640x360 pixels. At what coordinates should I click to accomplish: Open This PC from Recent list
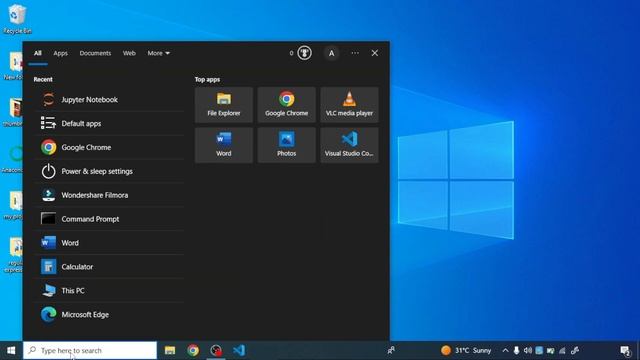[x=109, y=291]
